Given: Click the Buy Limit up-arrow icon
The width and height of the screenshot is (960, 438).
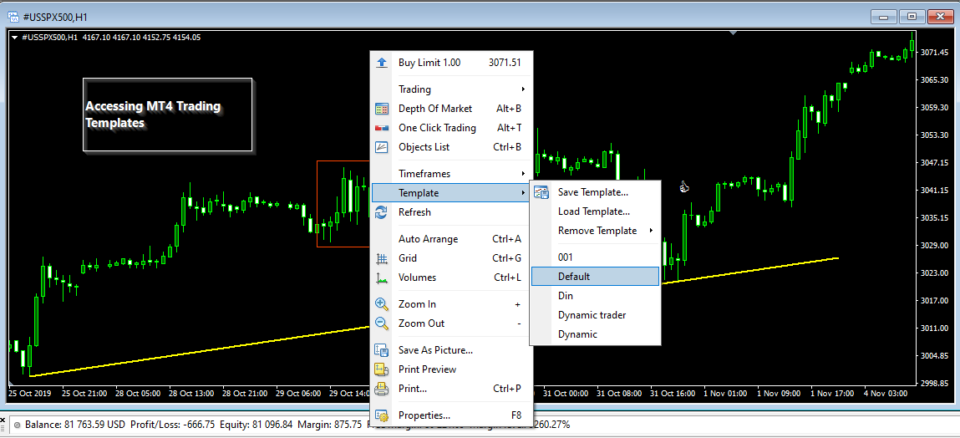Looking at the screenshot, I should point(382,62).
